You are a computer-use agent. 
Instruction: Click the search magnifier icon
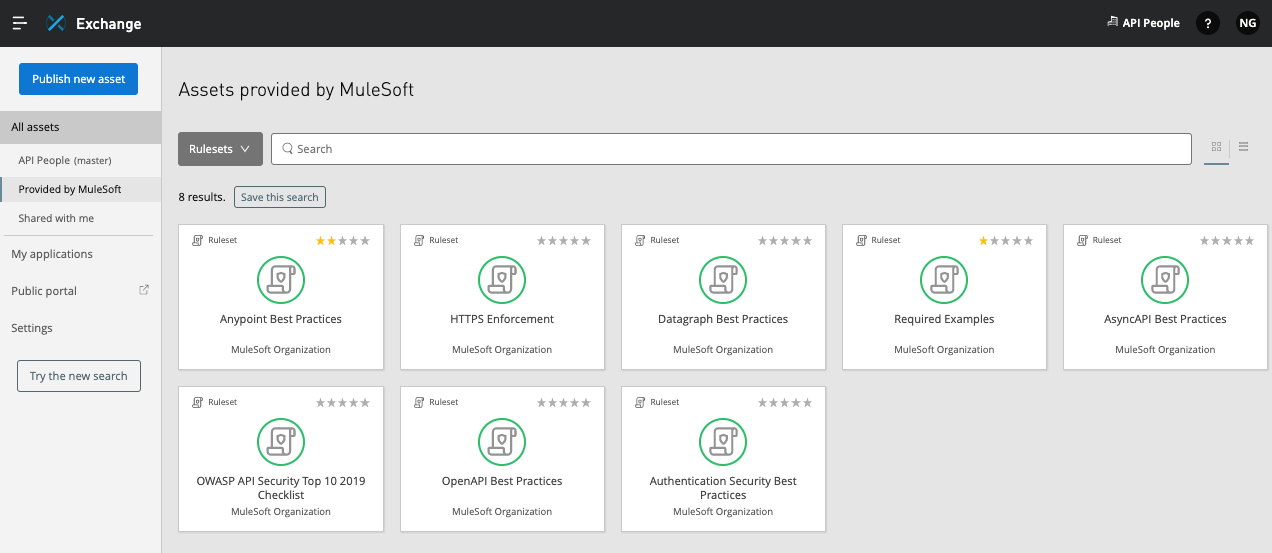[x=288, y=149]
